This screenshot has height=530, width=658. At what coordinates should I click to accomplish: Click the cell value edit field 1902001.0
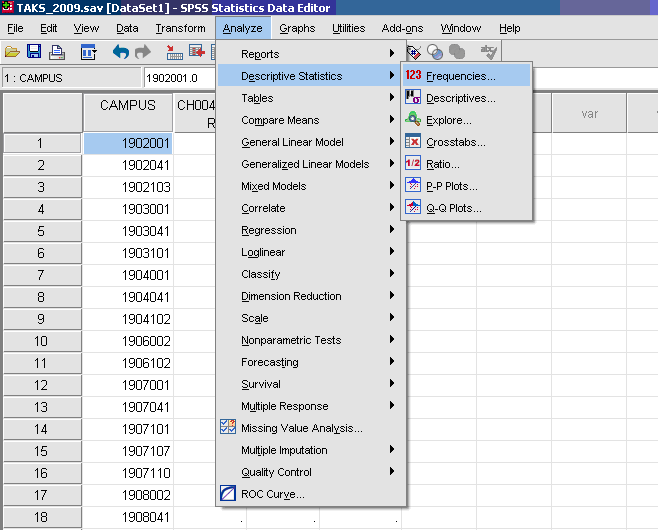(x=180, y=78)
